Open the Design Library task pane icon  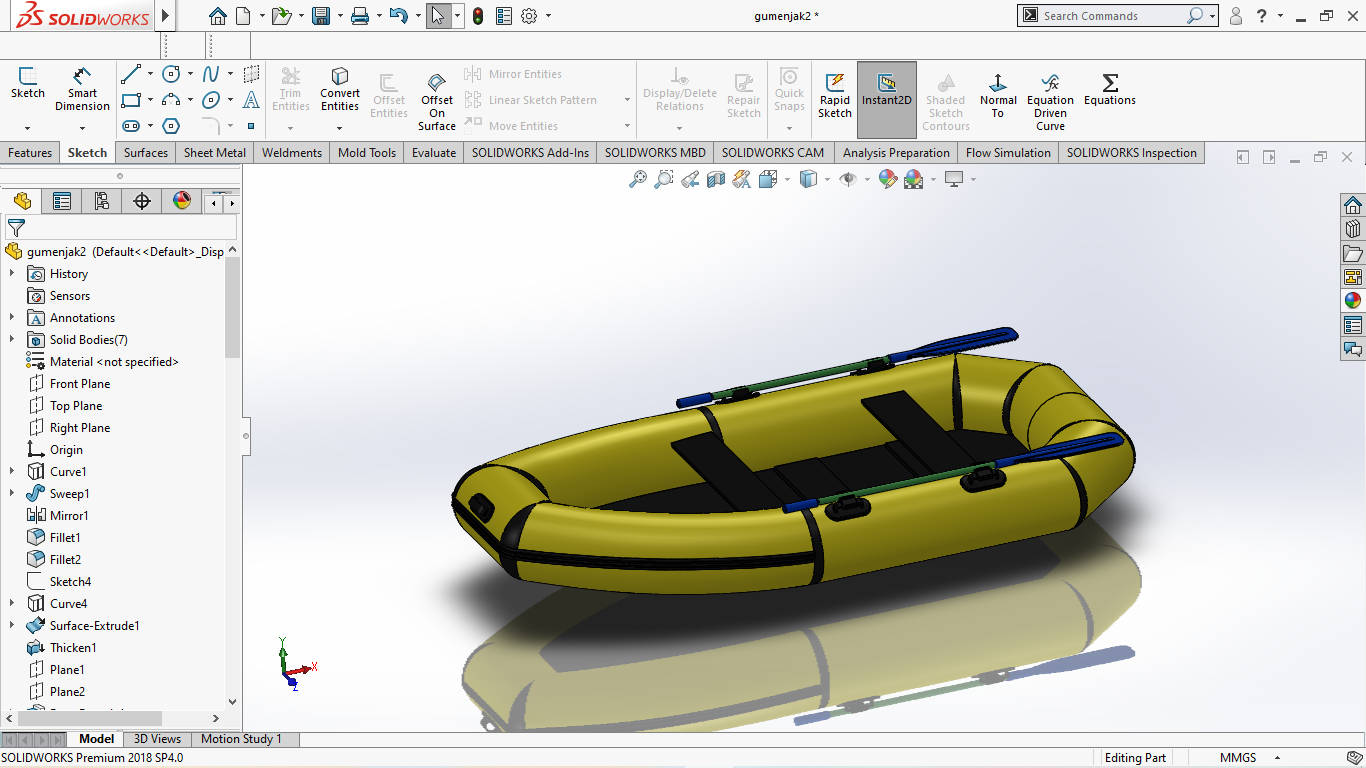(x=1353, y=229)
